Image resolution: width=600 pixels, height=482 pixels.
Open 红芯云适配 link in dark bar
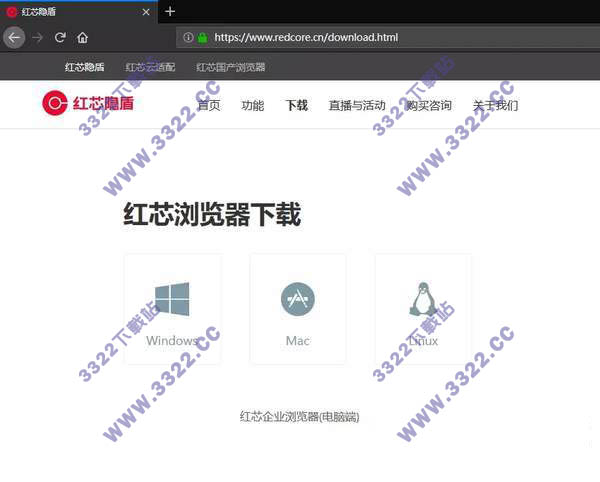[x=150, y=67]
